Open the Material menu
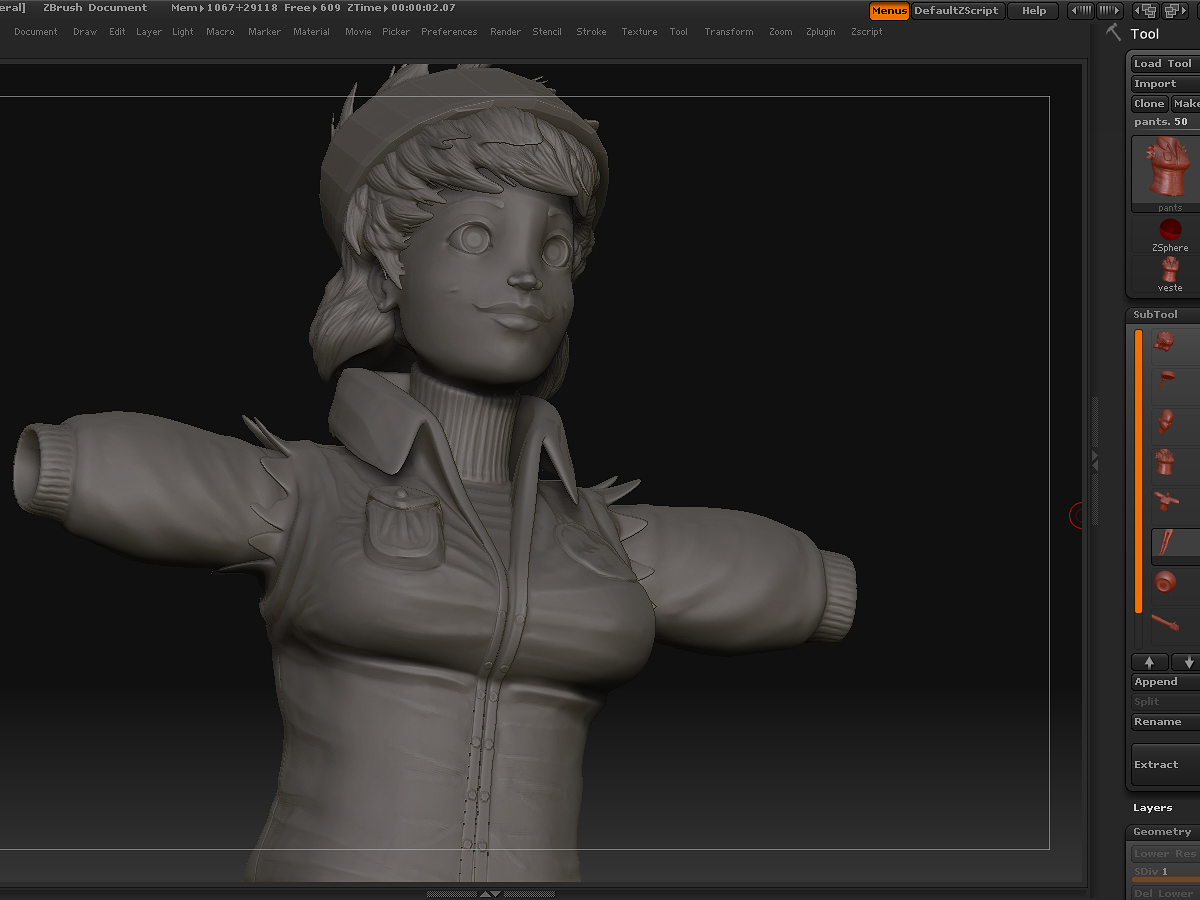This screenshot has height=900, width=1200. (x=311, y=32)
